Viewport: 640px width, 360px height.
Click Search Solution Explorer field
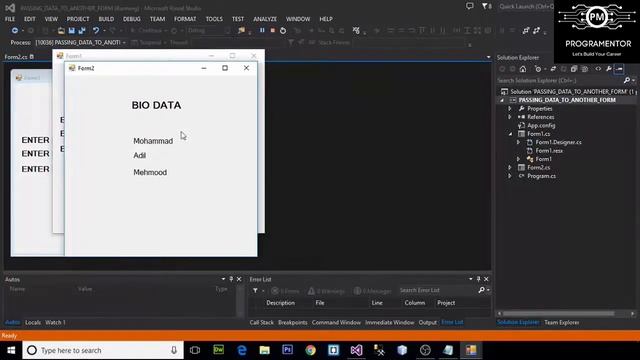point(559,80)
